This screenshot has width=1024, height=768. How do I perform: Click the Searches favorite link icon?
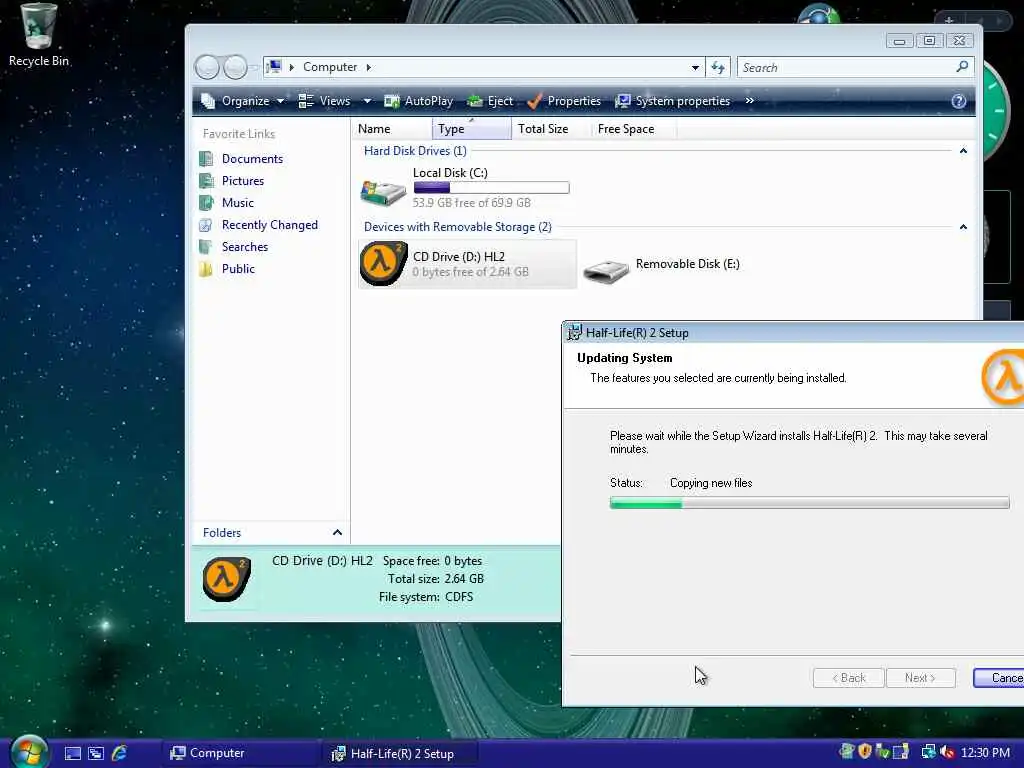206,247
